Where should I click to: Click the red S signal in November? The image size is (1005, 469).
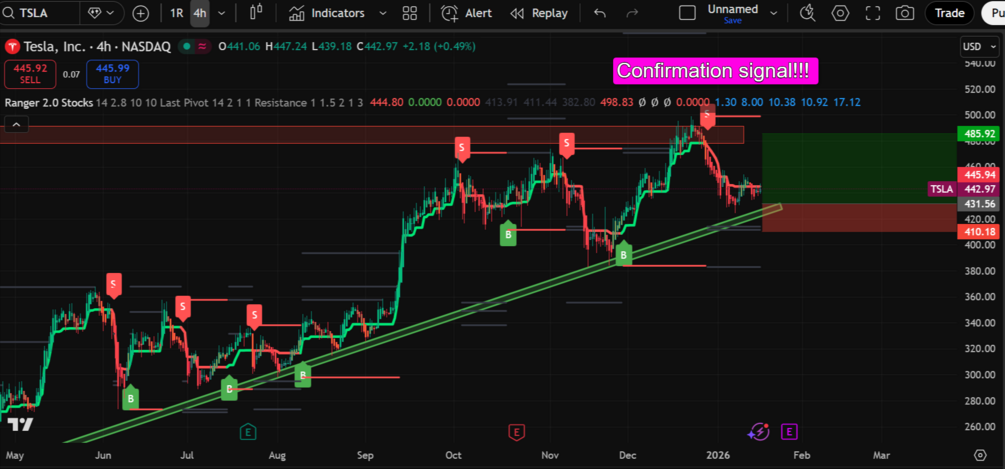point(566,145)
